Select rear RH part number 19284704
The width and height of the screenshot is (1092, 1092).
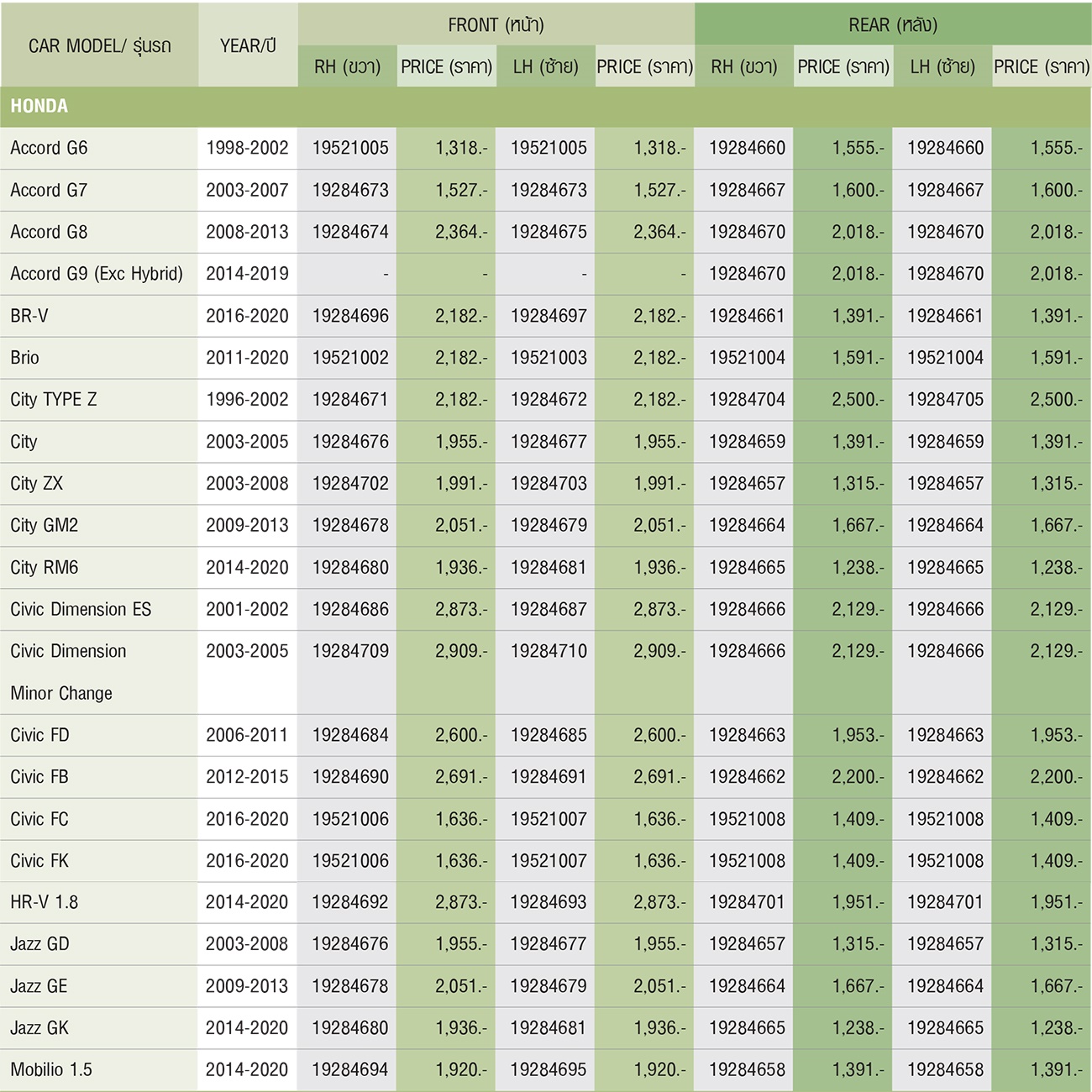point(747,400)
